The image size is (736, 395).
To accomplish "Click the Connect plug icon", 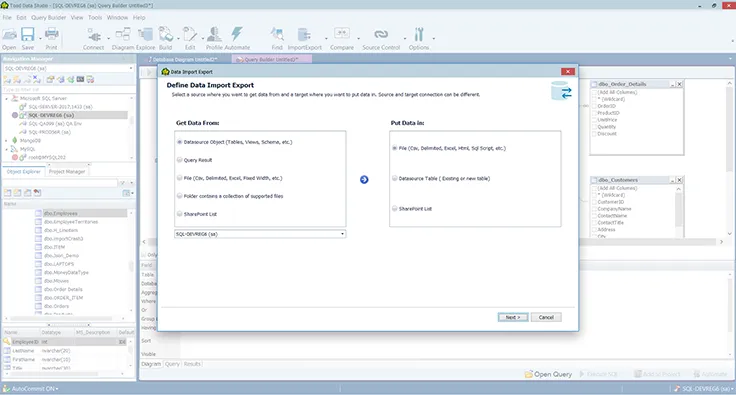I will coord(94,35).
